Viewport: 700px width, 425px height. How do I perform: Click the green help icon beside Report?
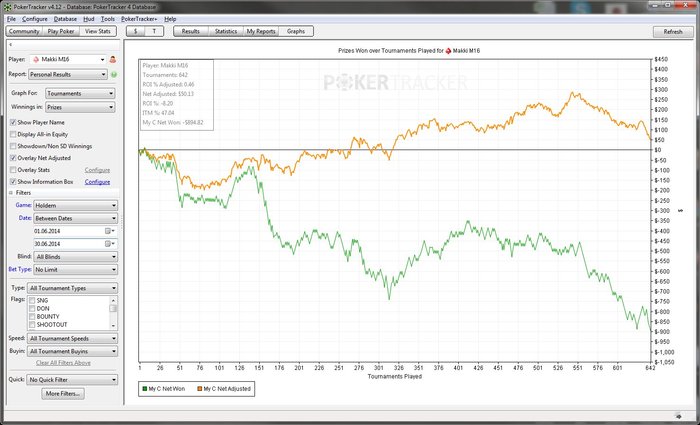point(114,75)
